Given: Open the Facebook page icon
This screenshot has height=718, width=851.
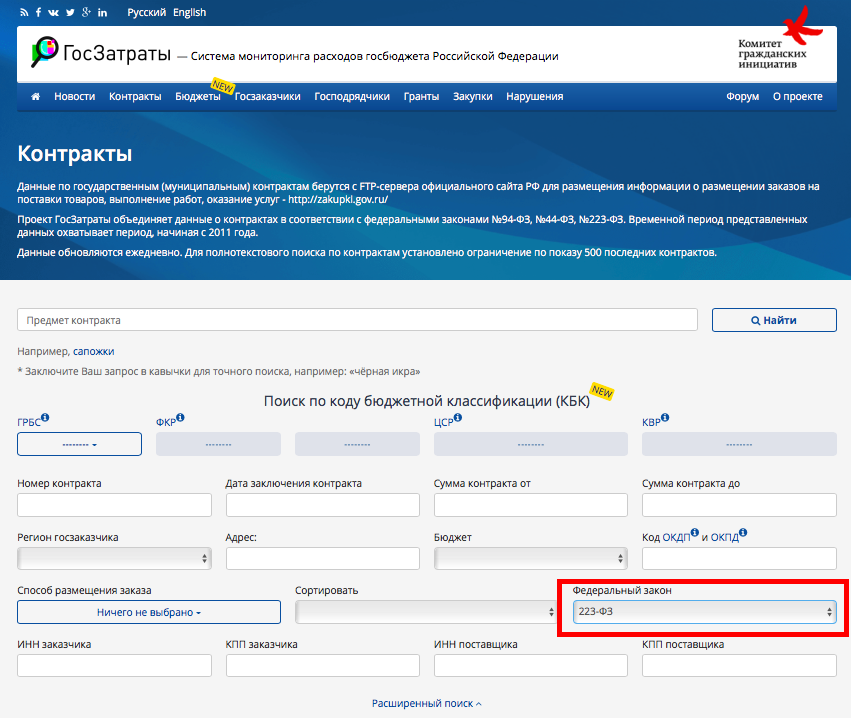Looking at the screenshot, I should tap(38, 12).
